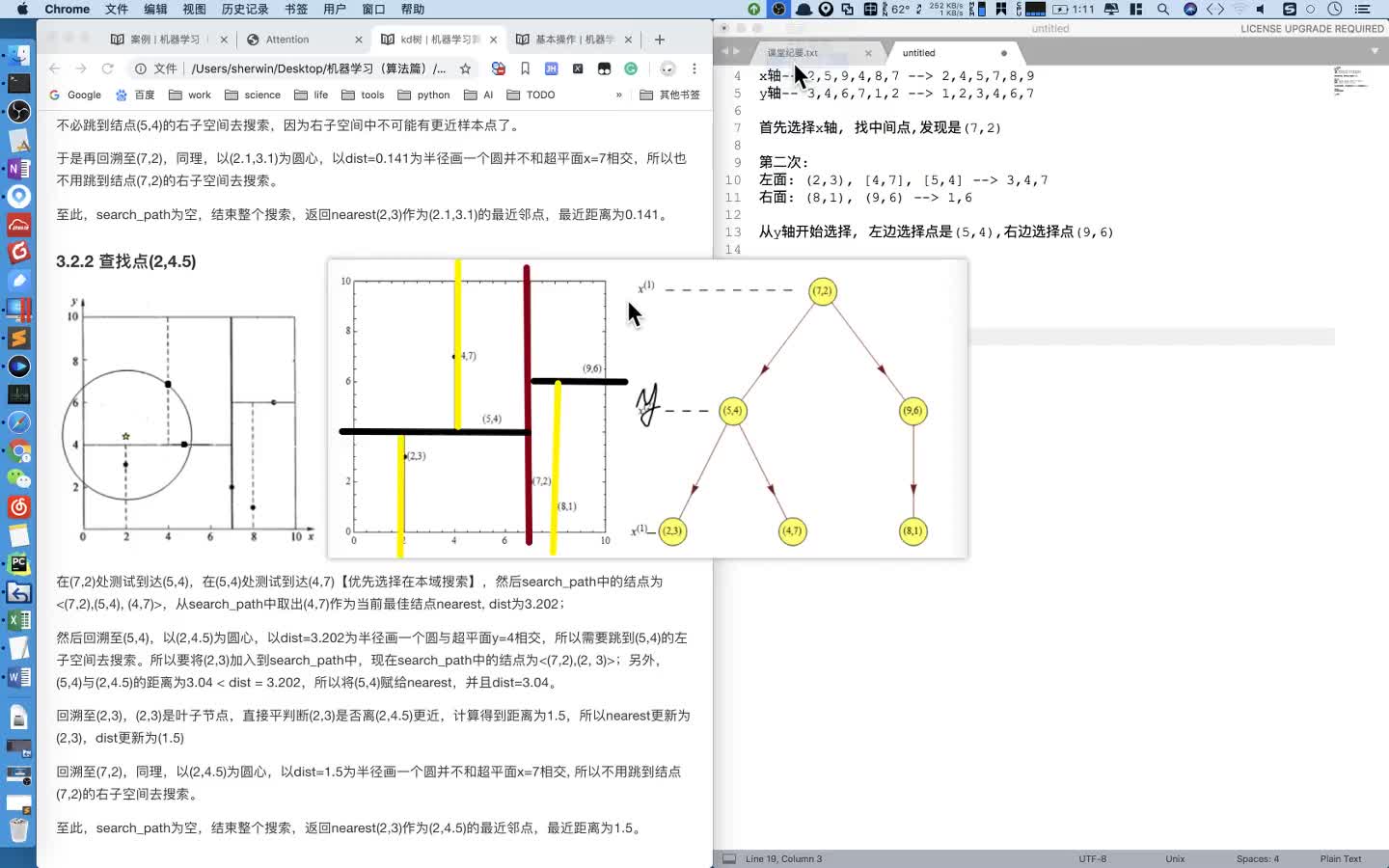This screenshot has width=1389, height=868.
Task: Open Excel from the dock
Action: 18,620
